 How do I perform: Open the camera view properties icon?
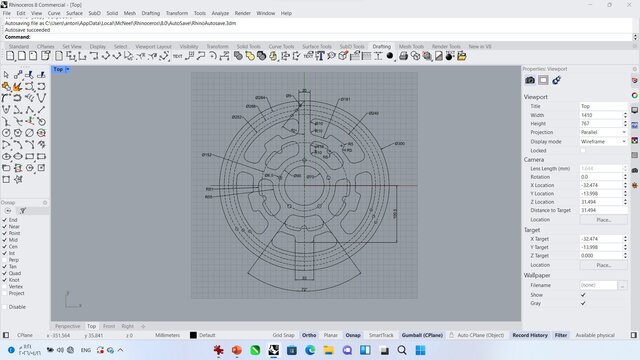pyautogui.click(x=530, y=80)
